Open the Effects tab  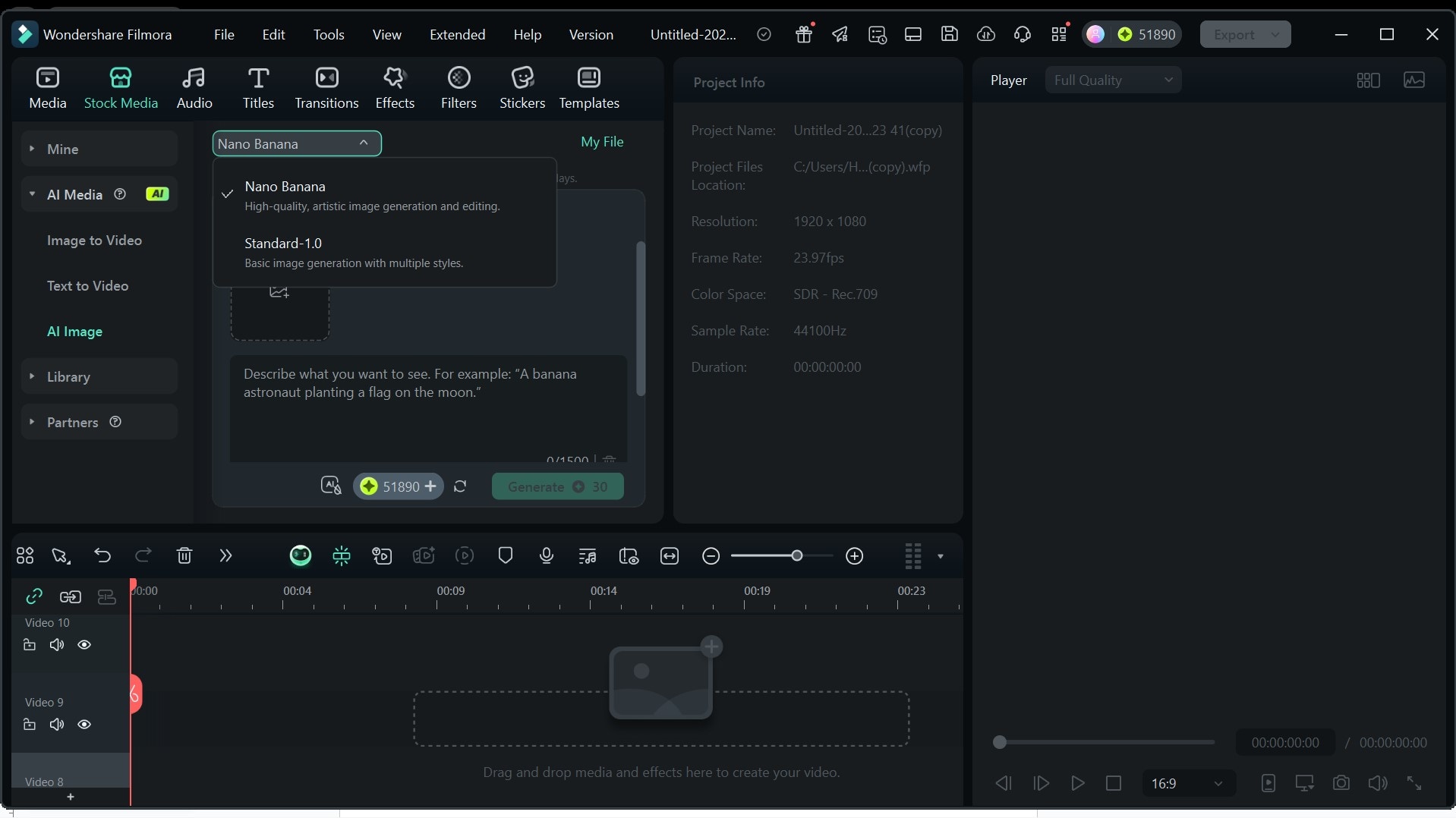(395, 88)
